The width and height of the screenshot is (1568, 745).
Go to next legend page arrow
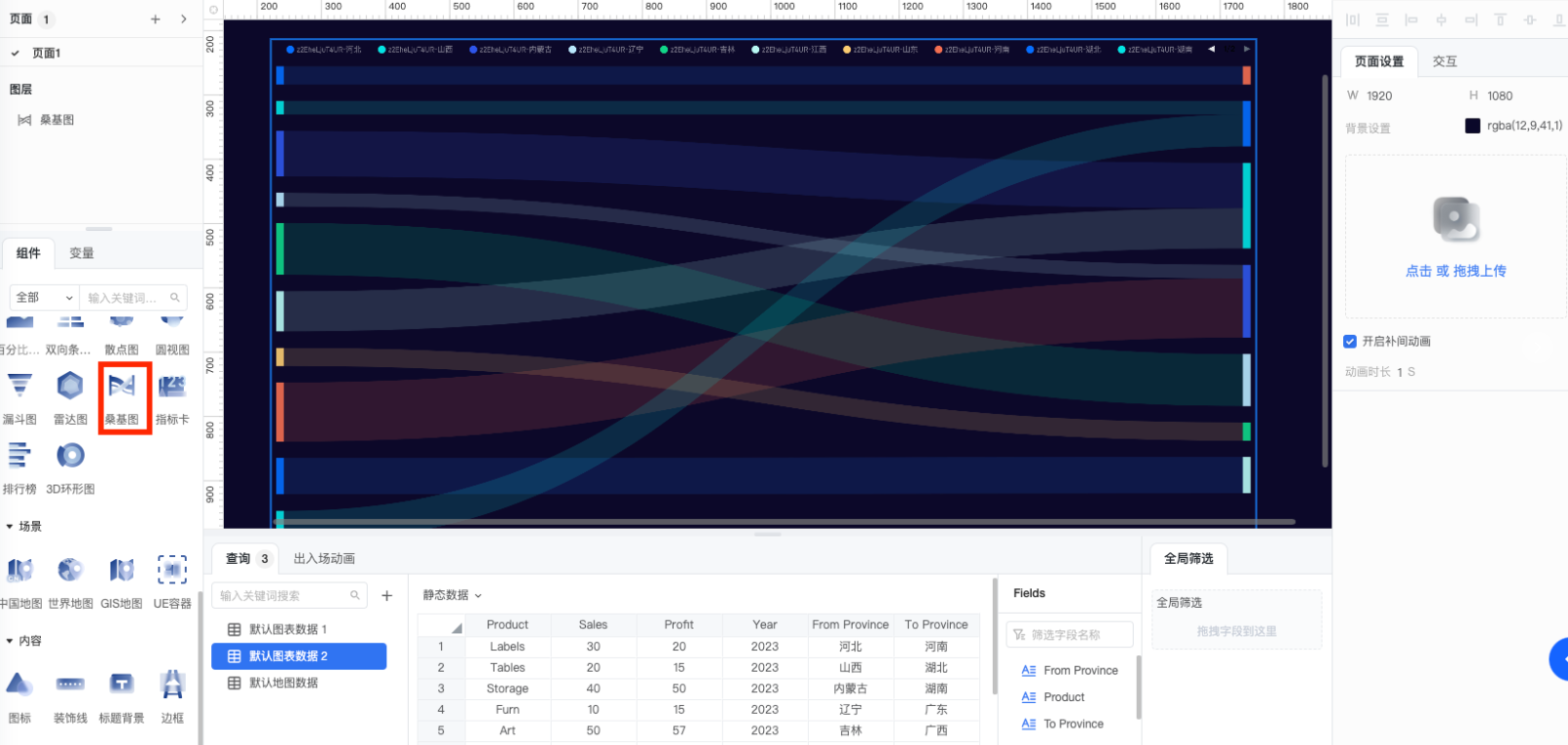point(1247,50)
